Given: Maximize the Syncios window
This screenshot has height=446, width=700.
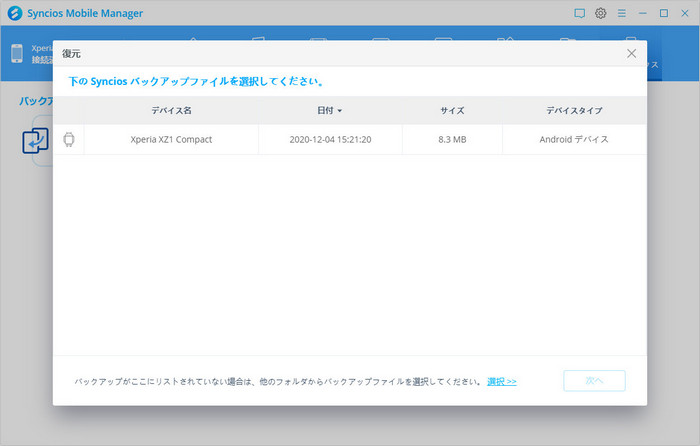Looking at the screenshot, I should pyautogui.click(x=664, y=13).
